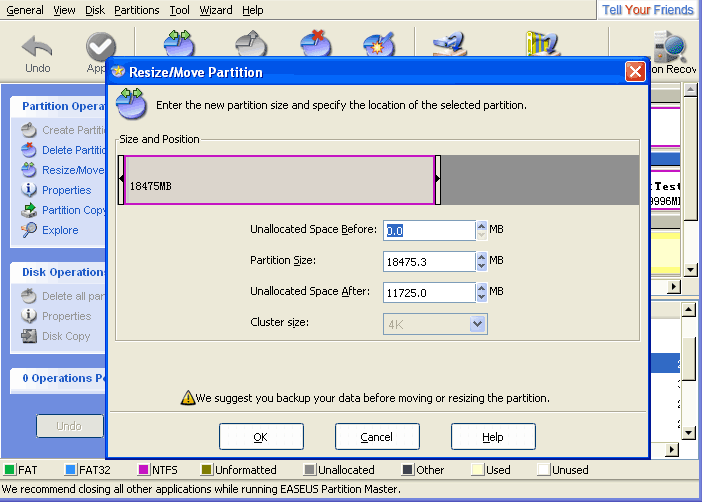Click the Unallocated Space After input field
The width and height of the screenshot is (702, 502).
tap(429, 292)
